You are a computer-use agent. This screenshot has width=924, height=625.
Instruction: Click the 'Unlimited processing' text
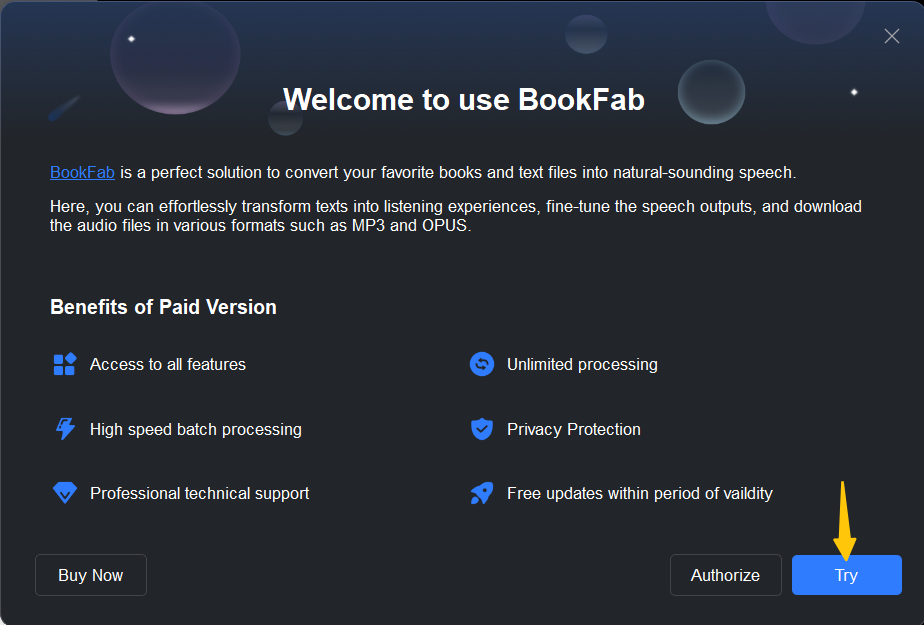coord(582,364)
